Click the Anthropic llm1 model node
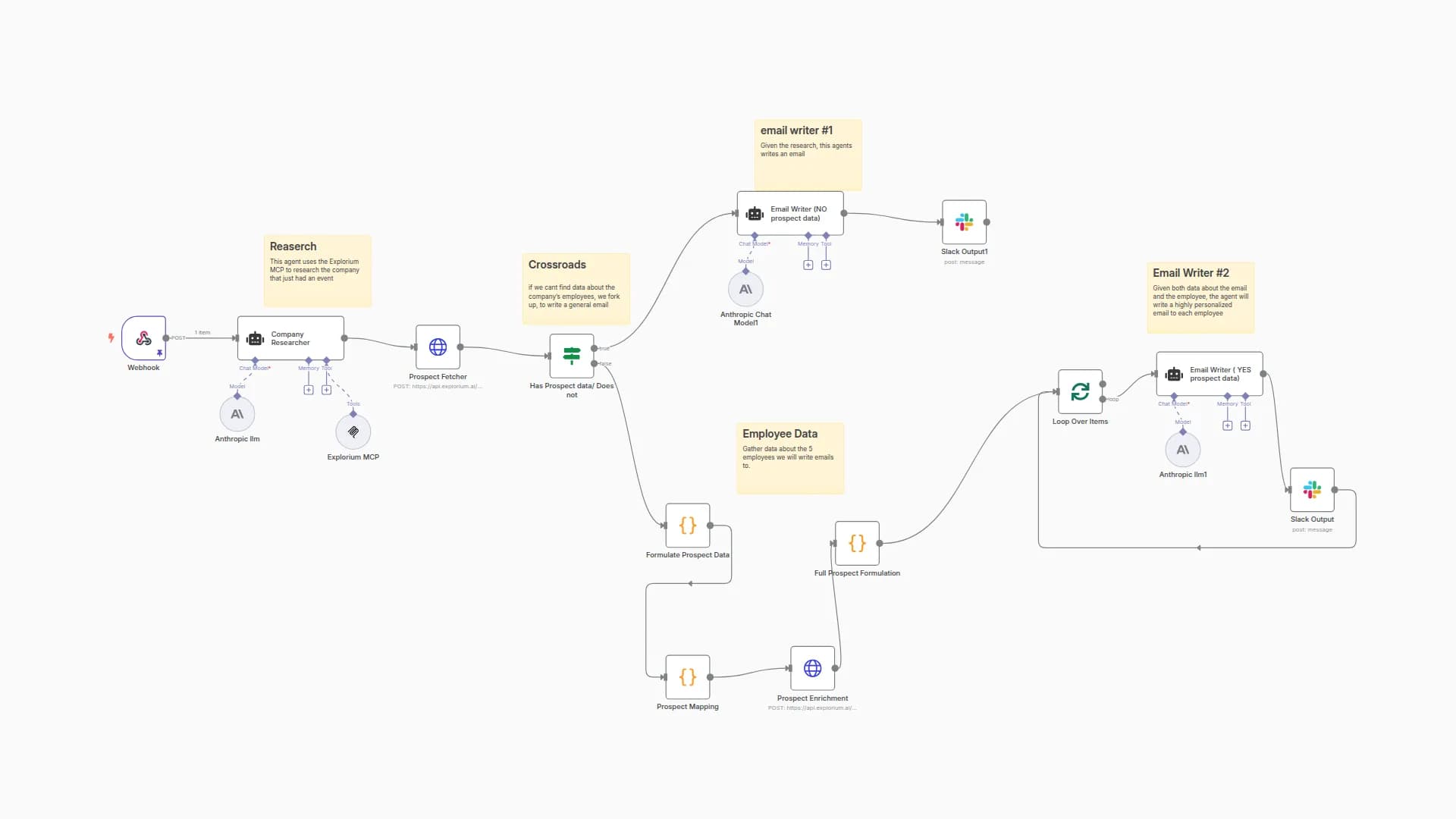This screenshot has height=819, width=1456. pyautogui.click(x=1183, y=450)
